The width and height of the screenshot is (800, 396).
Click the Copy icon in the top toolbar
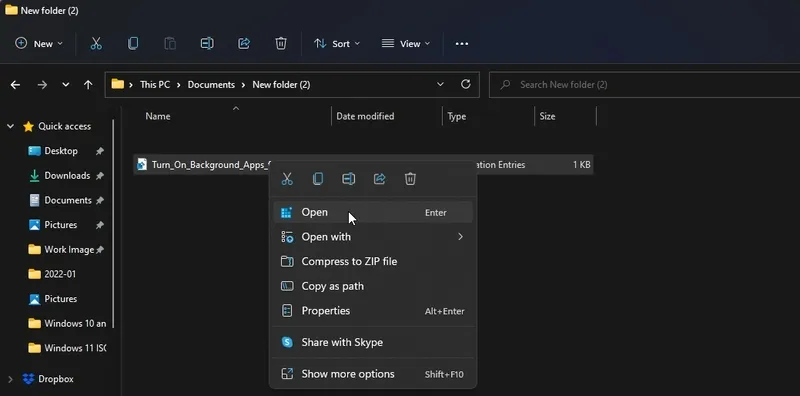[133, 44]
